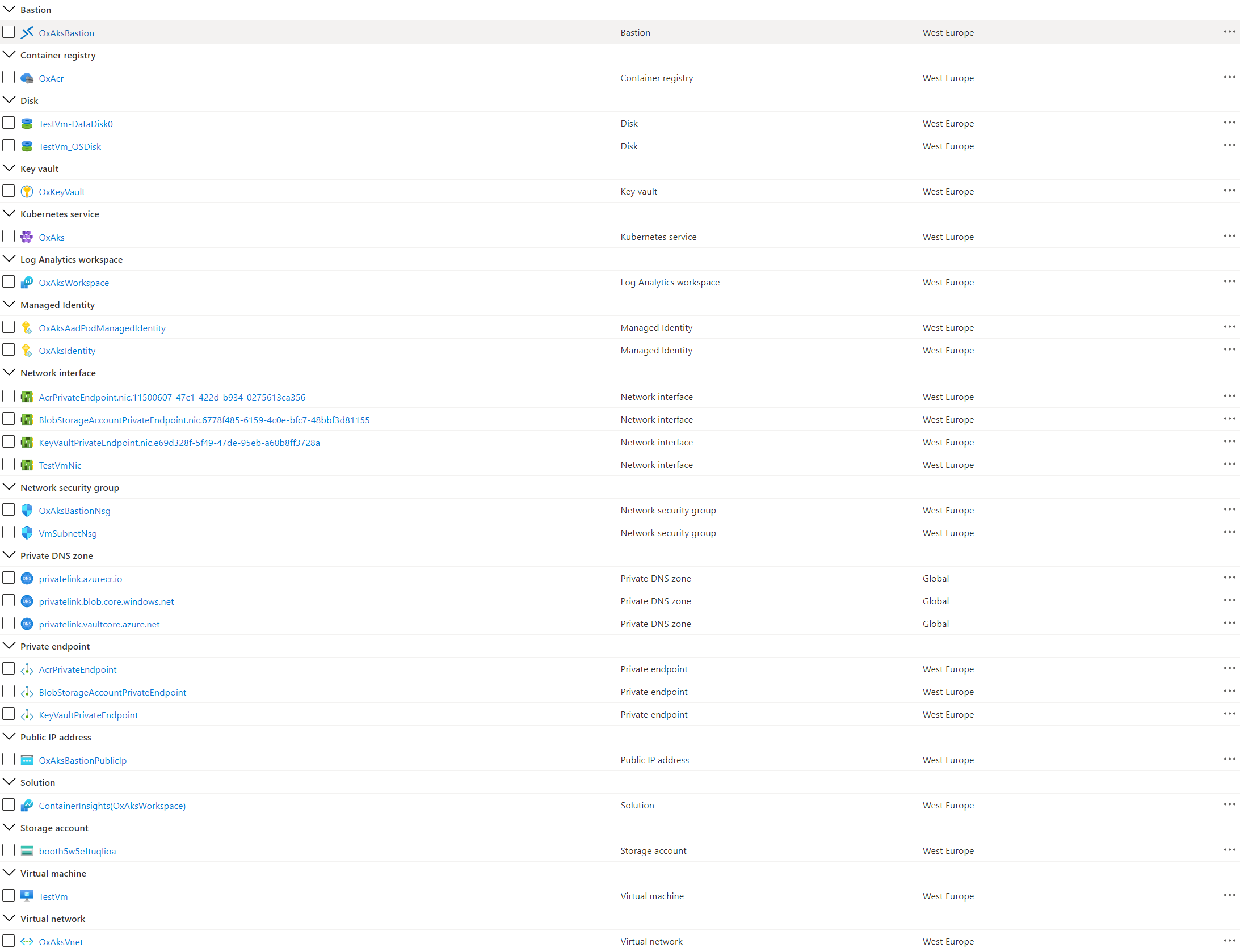Collapse the Network interface group

pyautogui.click(x=9, y=373)
